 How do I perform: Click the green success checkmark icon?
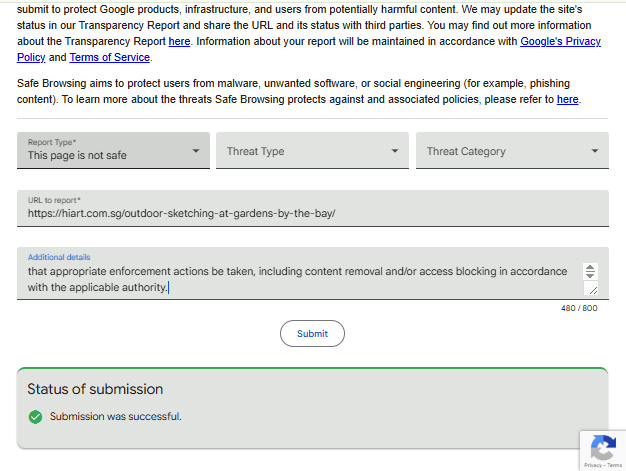(35, 417)
